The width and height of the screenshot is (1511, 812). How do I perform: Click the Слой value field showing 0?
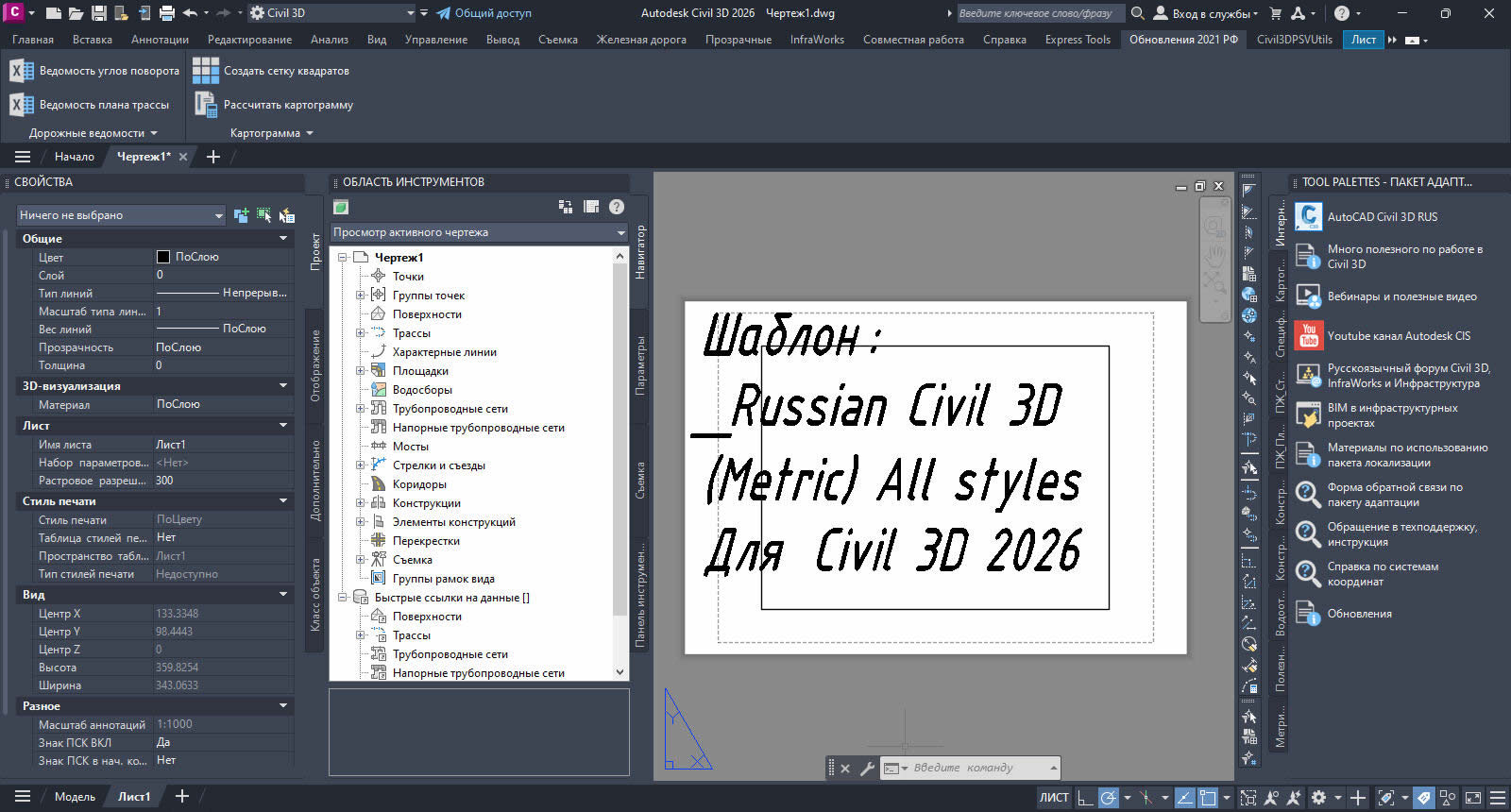223,275
